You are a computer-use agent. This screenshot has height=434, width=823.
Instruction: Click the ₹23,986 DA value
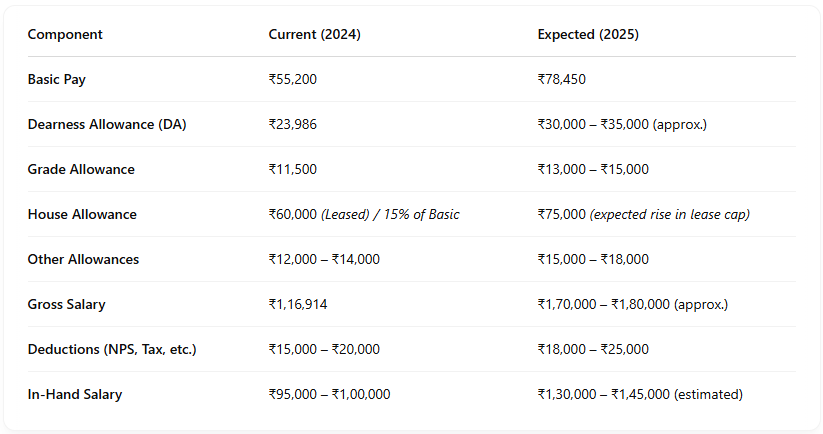point(293,124)
